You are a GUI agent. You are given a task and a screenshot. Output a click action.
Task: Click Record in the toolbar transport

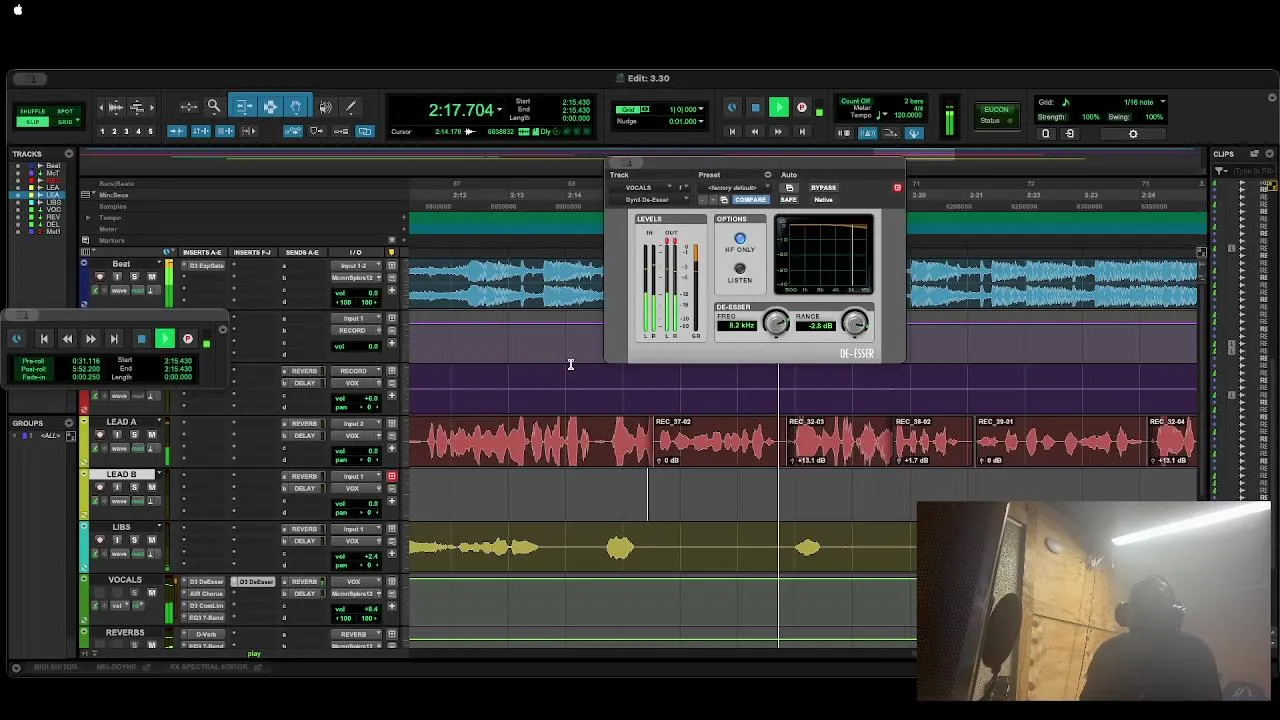tap(801, 108)
